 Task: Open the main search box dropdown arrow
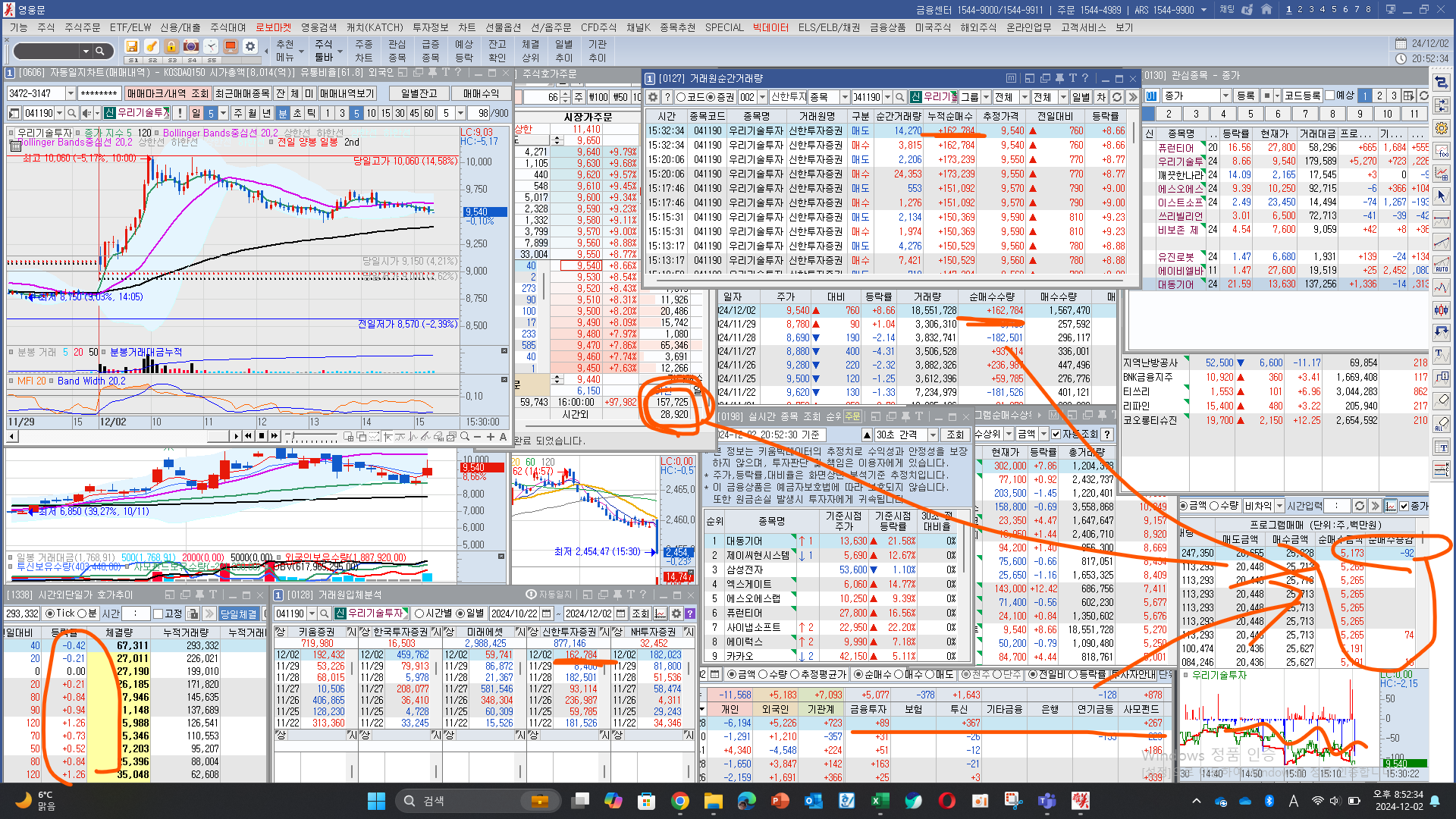(84, 52)
